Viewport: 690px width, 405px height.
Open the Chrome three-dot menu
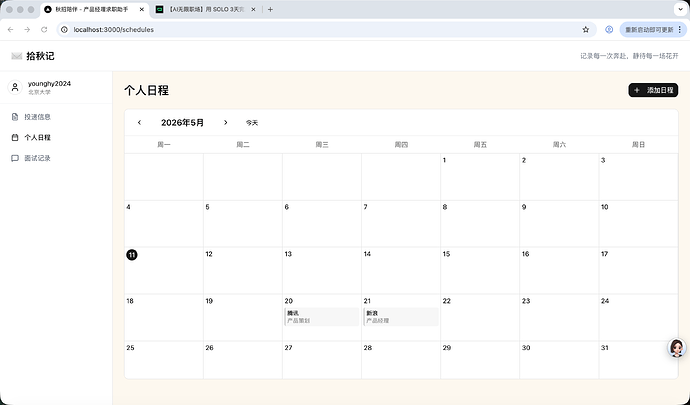tap(680, 29)
